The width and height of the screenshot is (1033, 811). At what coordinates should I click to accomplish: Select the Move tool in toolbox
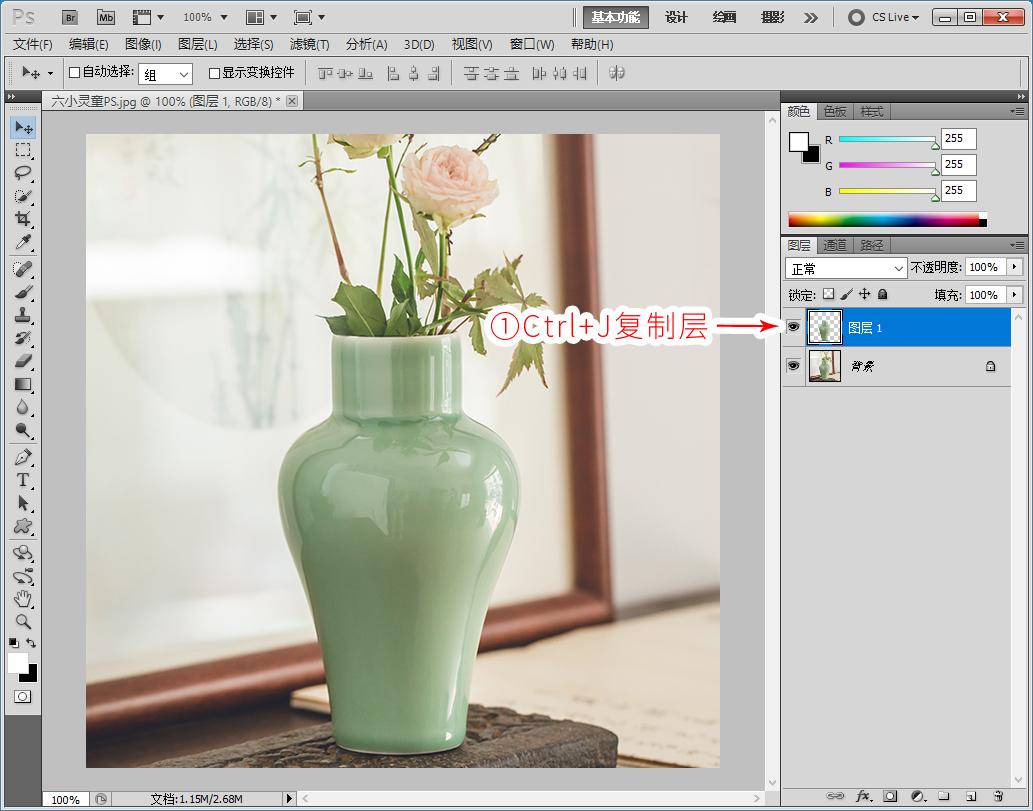(23, 127)
